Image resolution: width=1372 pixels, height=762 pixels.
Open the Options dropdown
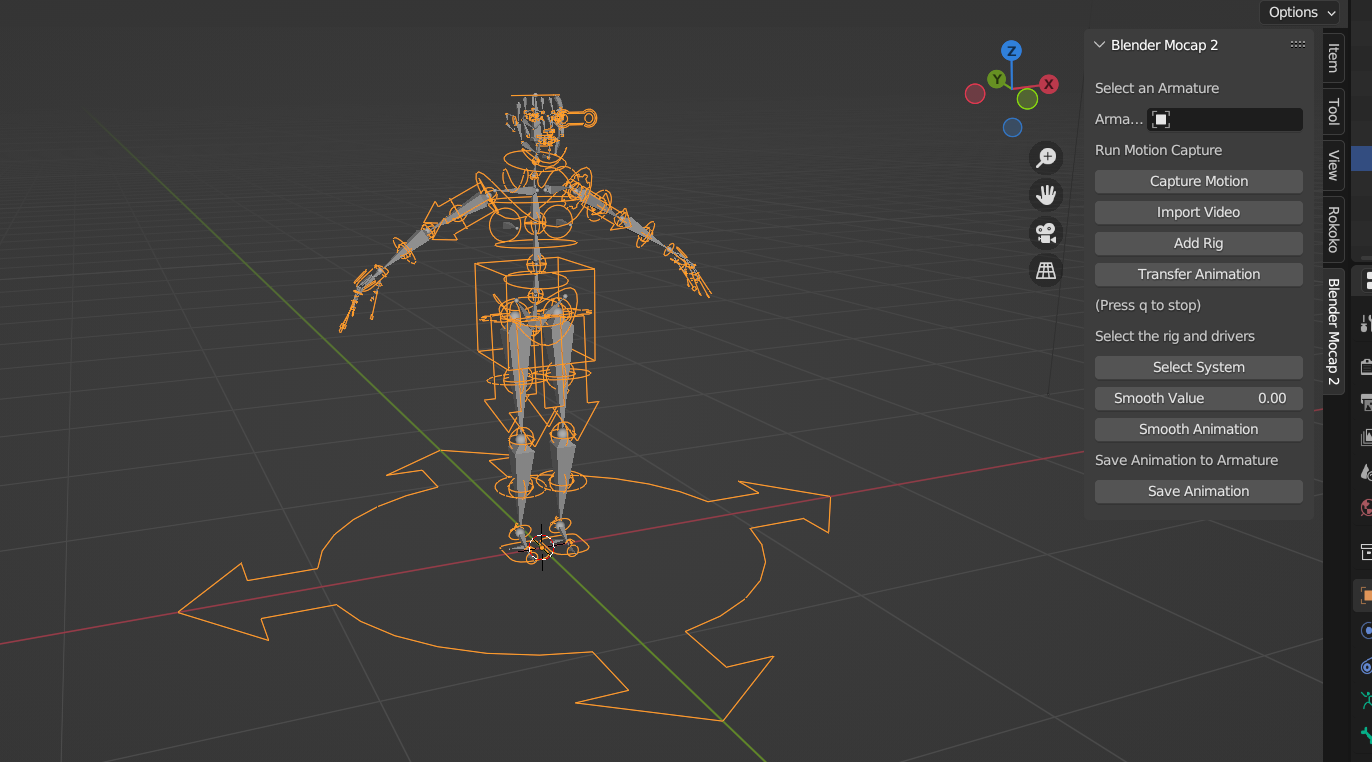click(1299, 12)
